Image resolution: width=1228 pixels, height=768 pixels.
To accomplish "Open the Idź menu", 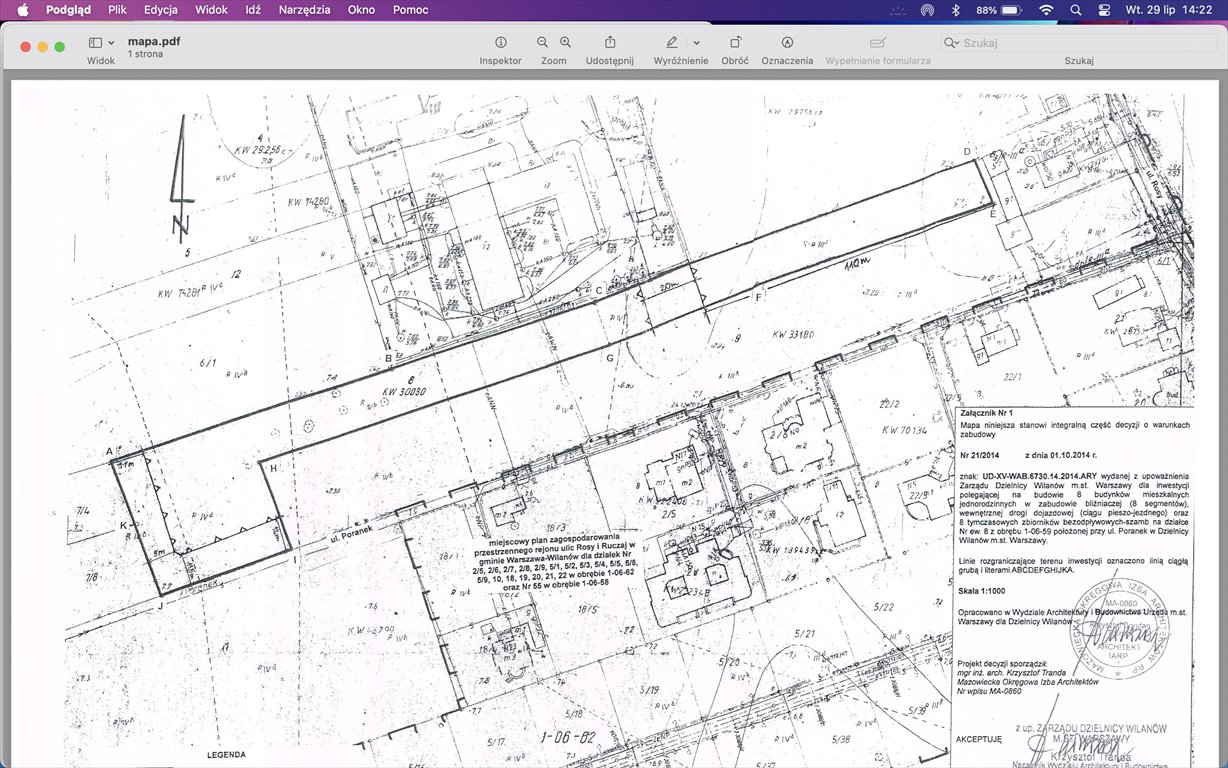I will click(253, 10).
